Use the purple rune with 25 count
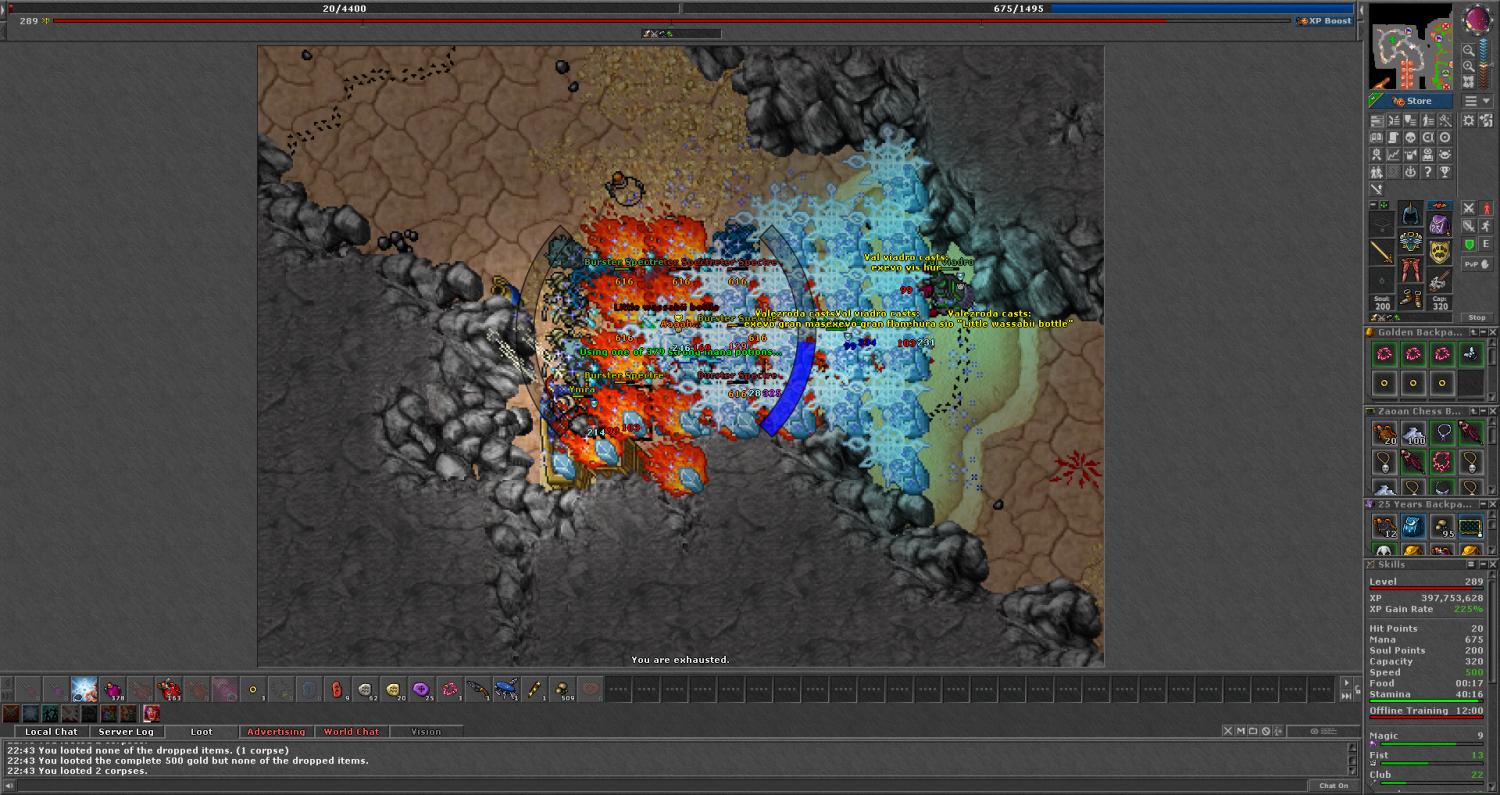 (x=423, y=689)
